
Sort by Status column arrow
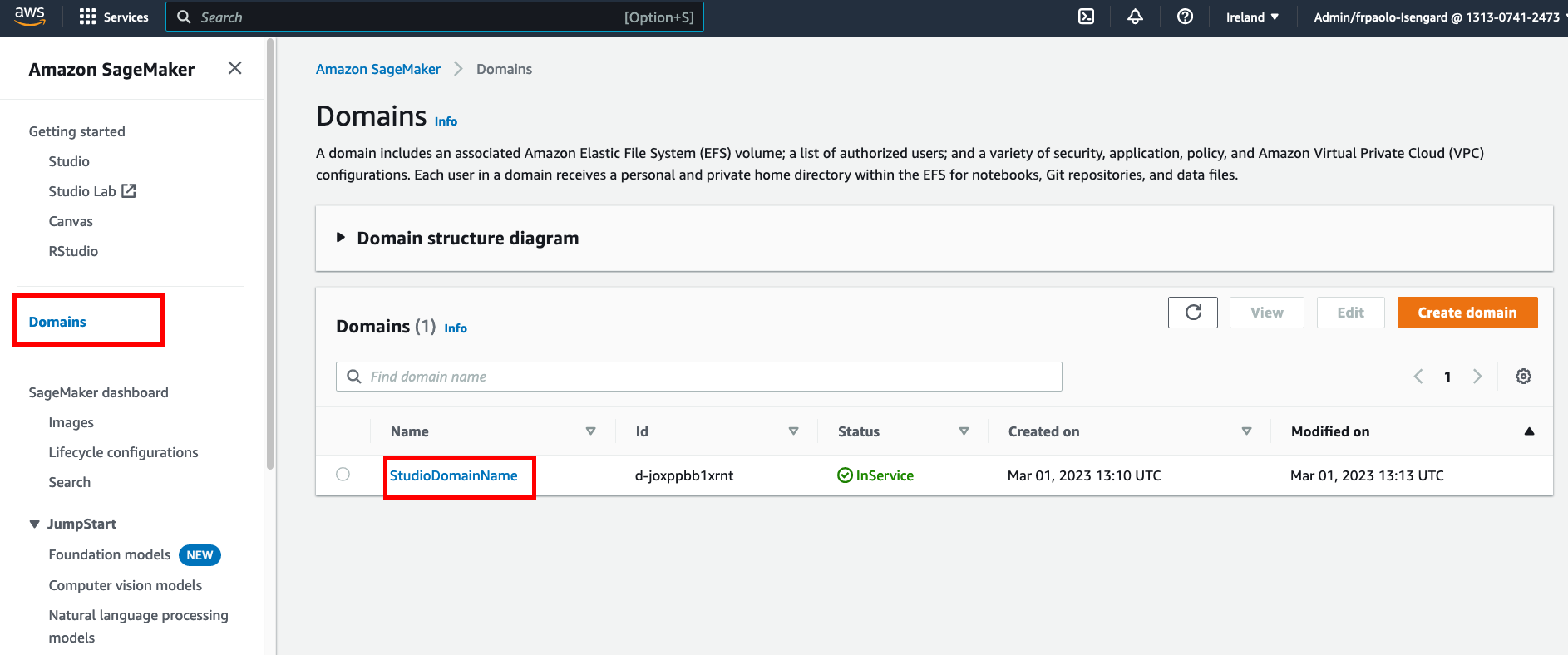point(964,431)
